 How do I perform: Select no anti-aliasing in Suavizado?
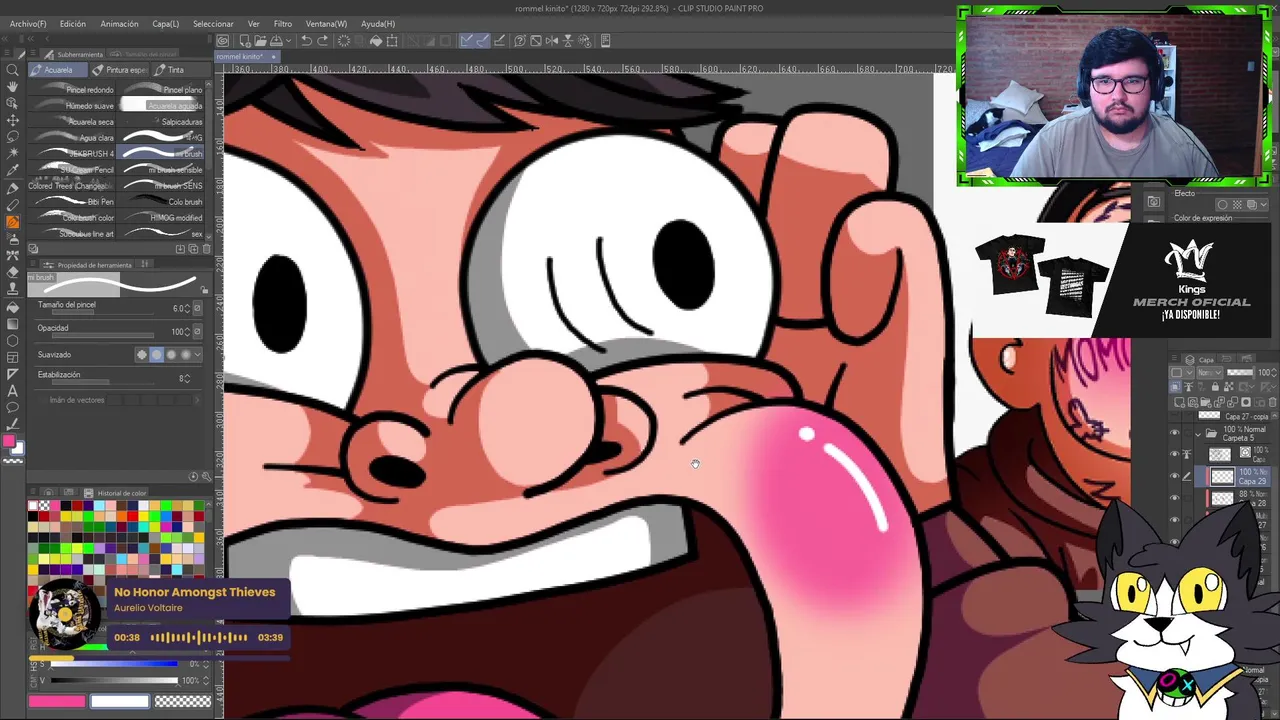coord(141,355)
